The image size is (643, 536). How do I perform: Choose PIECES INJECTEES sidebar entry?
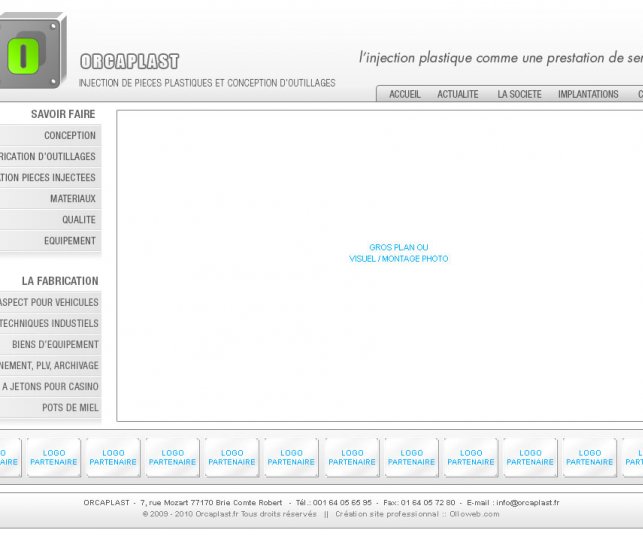48,178
